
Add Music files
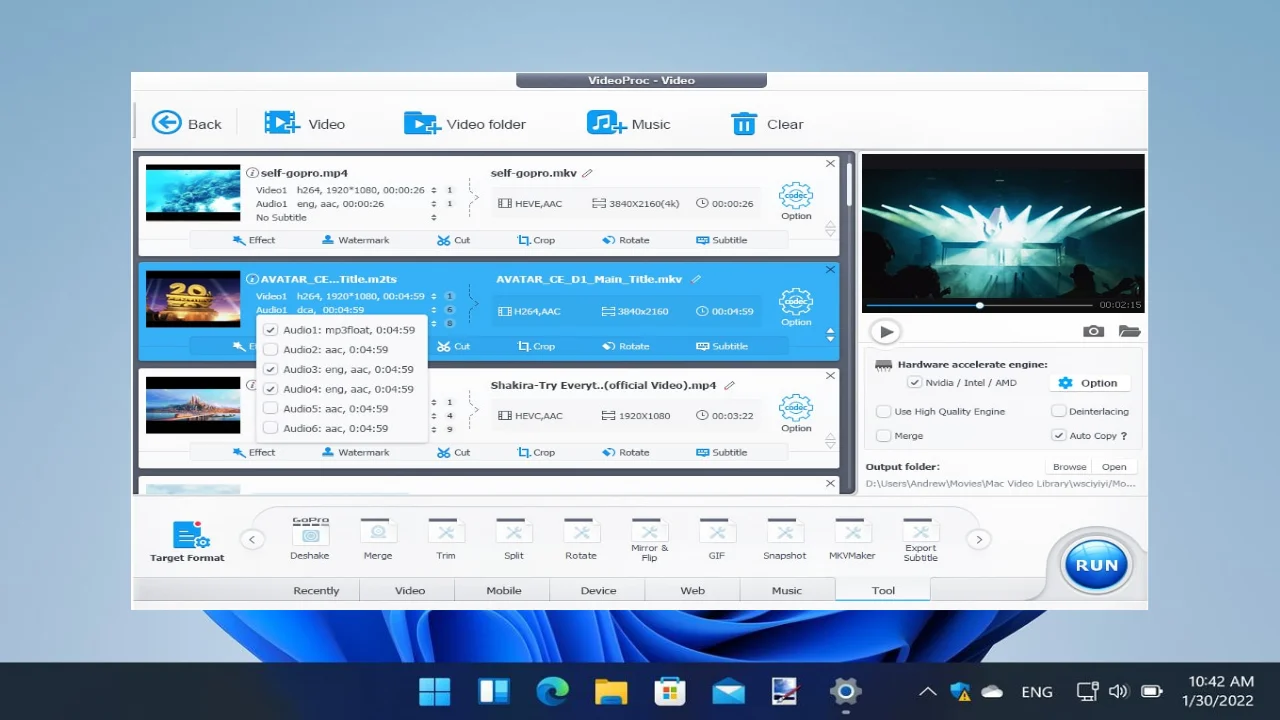(x=628, y=123)
